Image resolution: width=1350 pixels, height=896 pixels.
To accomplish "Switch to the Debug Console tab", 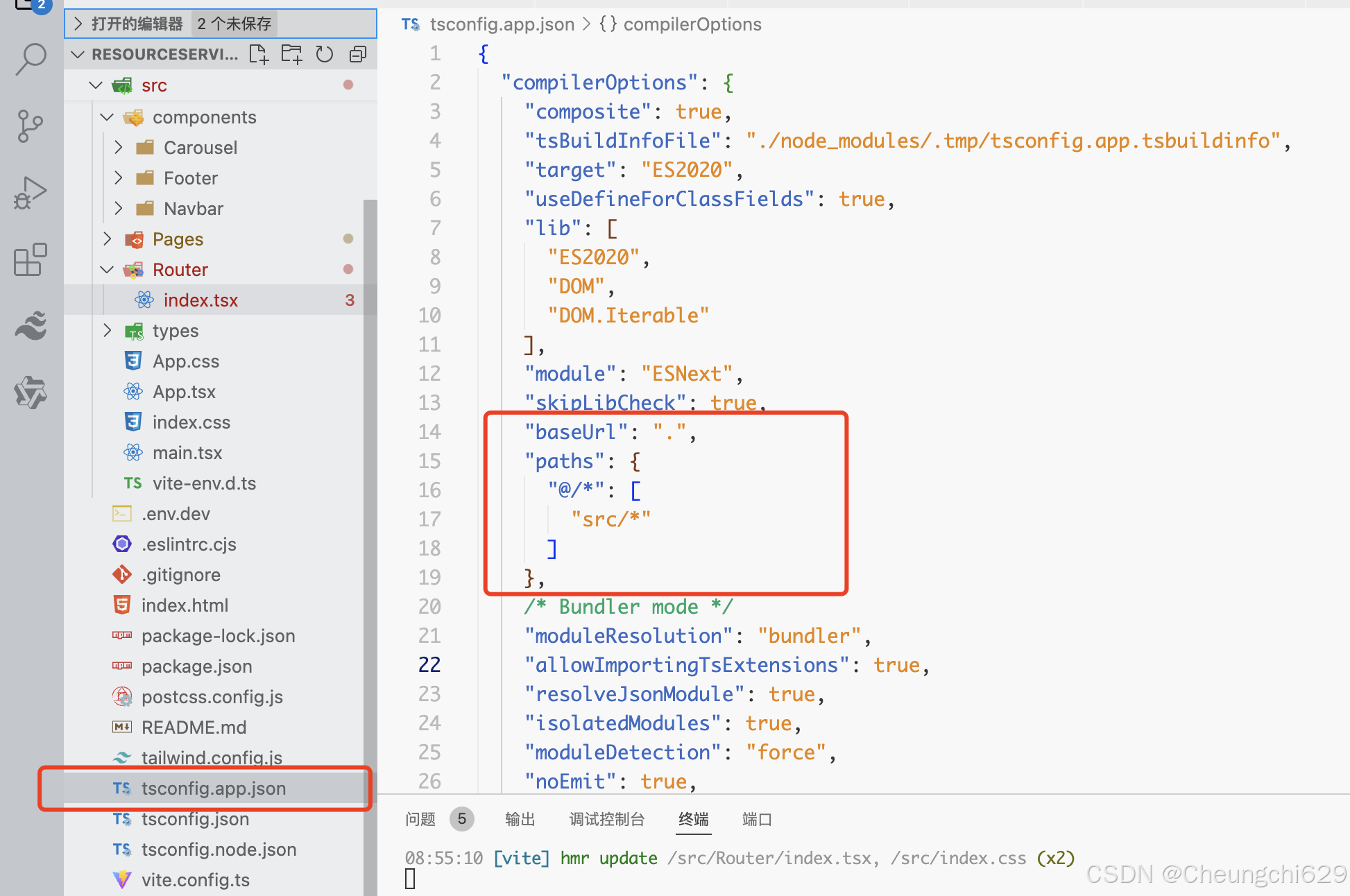I will 606,819.
